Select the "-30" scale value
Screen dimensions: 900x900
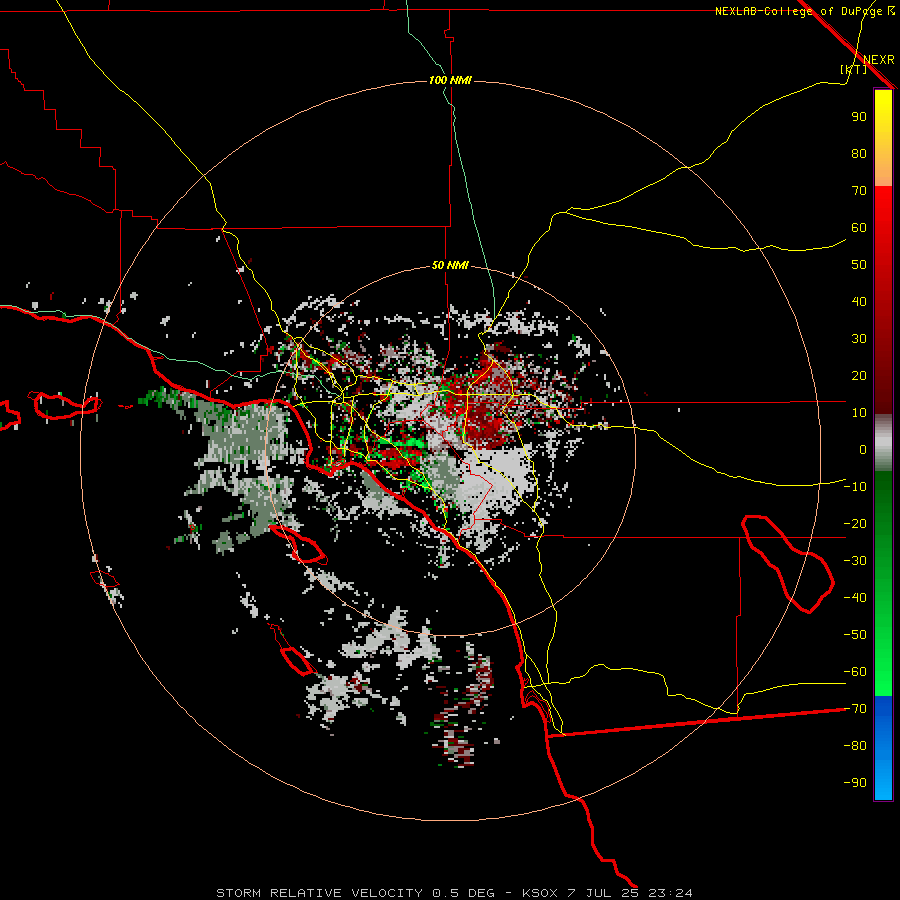point(855,561)
